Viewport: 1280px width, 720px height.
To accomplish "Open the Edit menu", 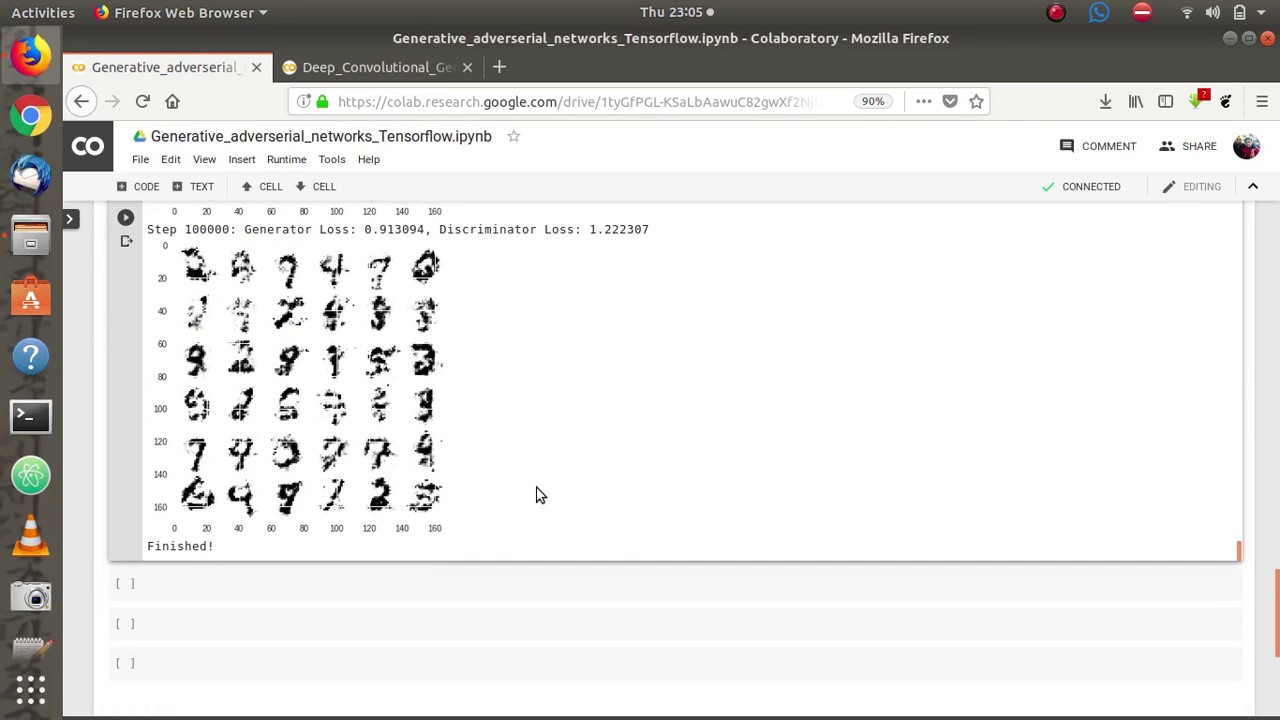I will click(x=171, y=159).
